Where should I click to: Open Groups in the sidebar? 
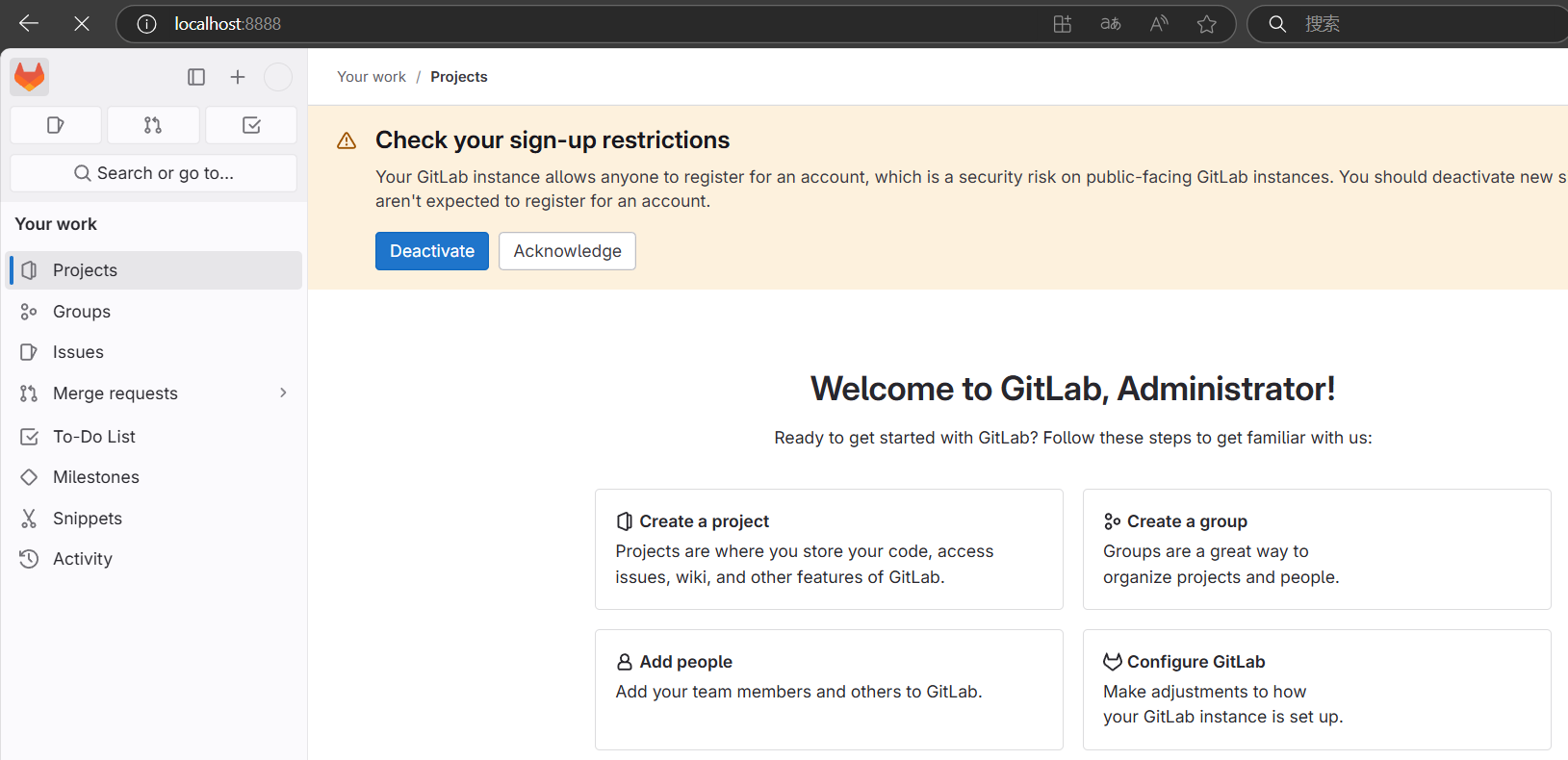[155, 312]
